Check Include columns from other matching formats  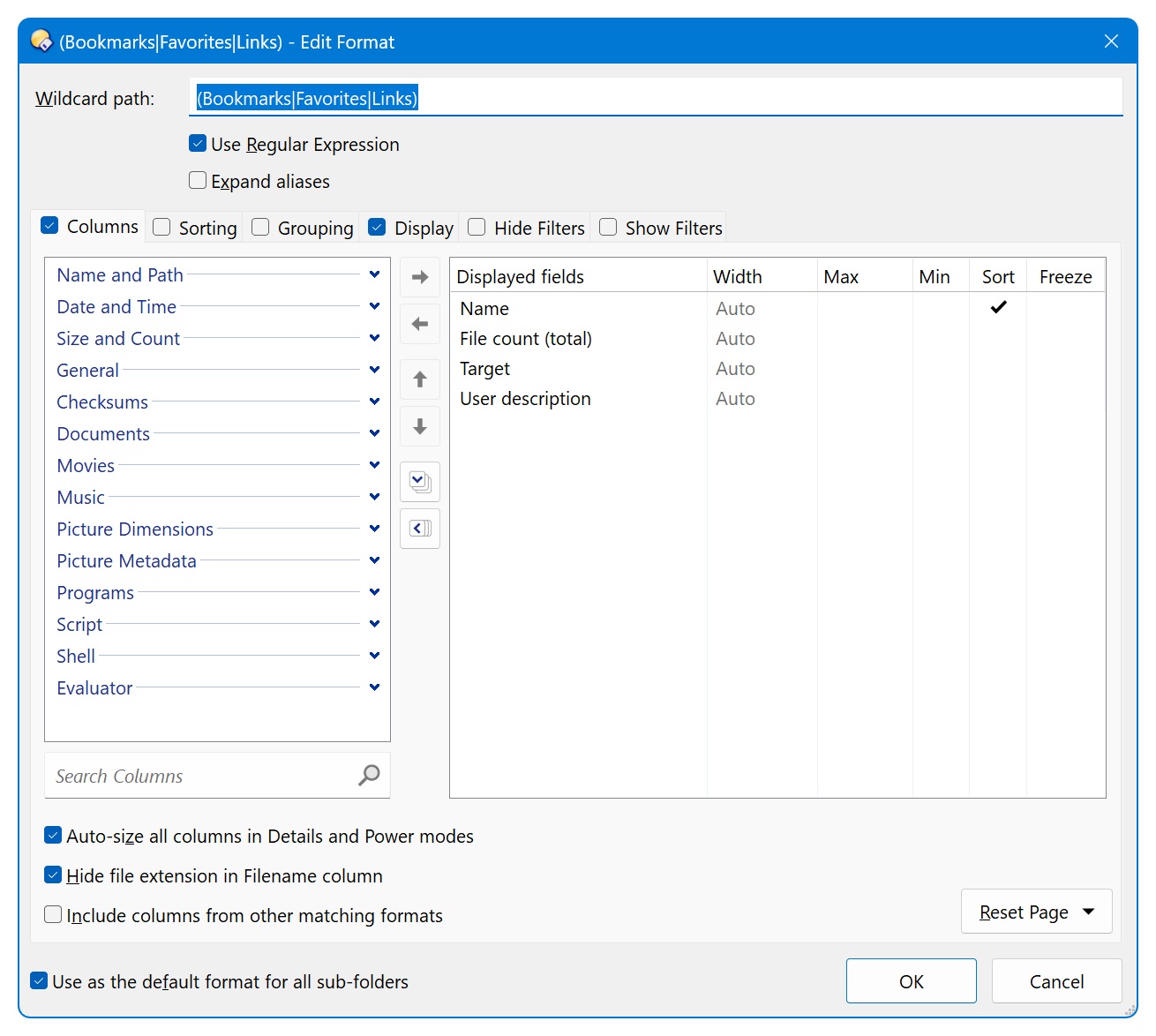click(53, 915)
